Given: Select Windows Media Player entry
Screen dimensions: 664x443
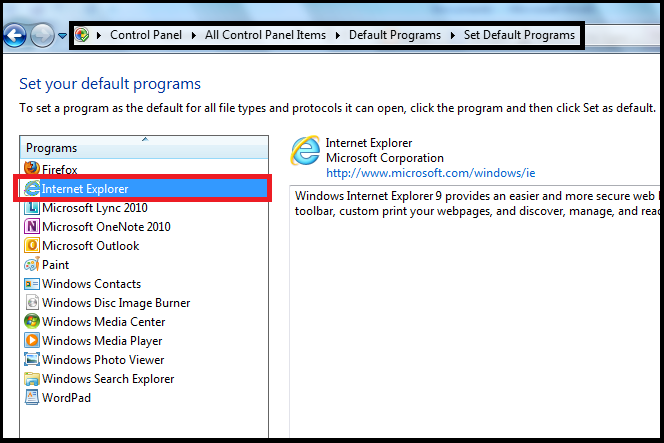Looking at the screenshot, I should [x=102, y=341].
